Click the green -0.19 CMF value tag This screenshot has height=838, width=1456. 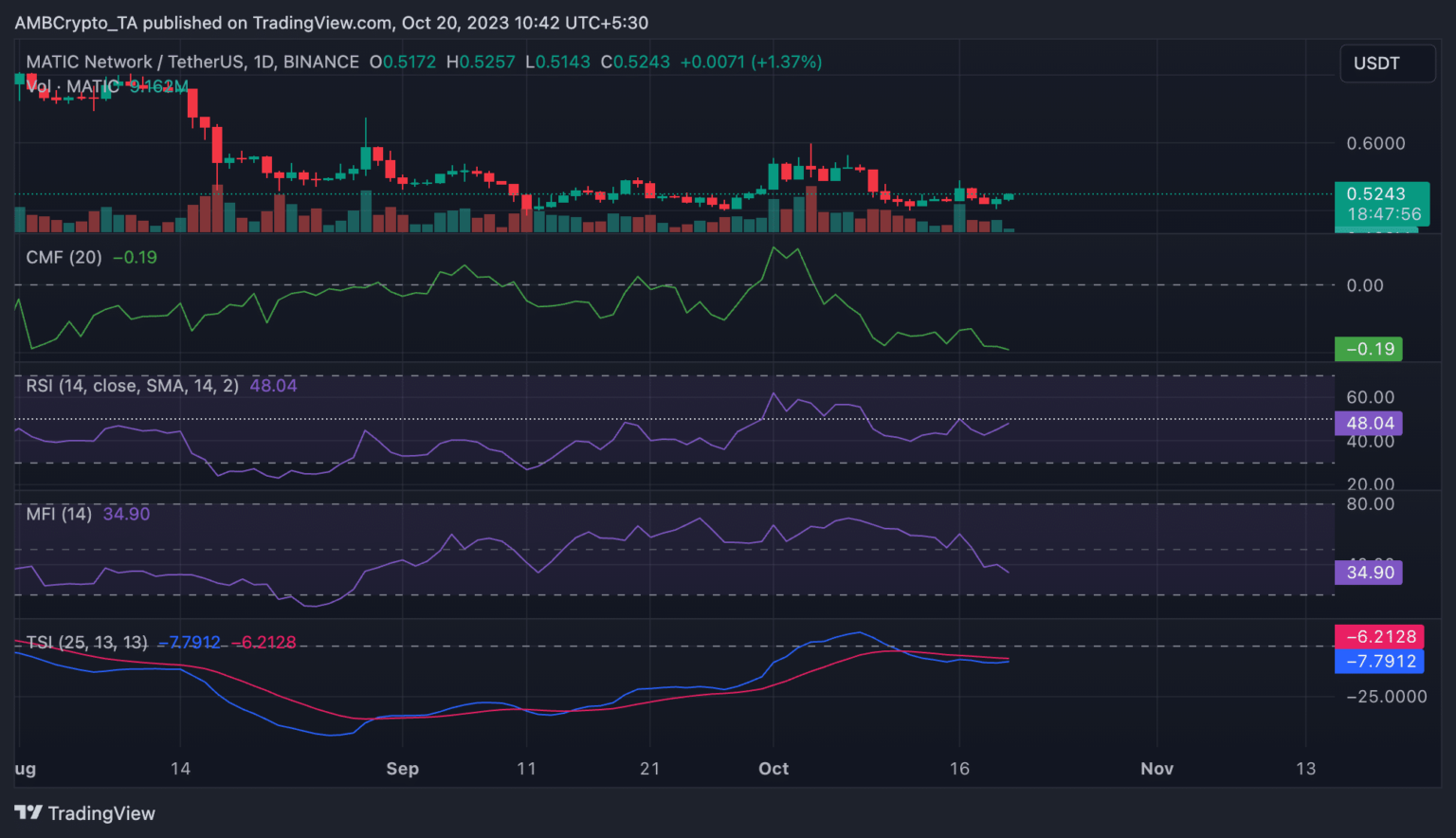point(1368,349)
